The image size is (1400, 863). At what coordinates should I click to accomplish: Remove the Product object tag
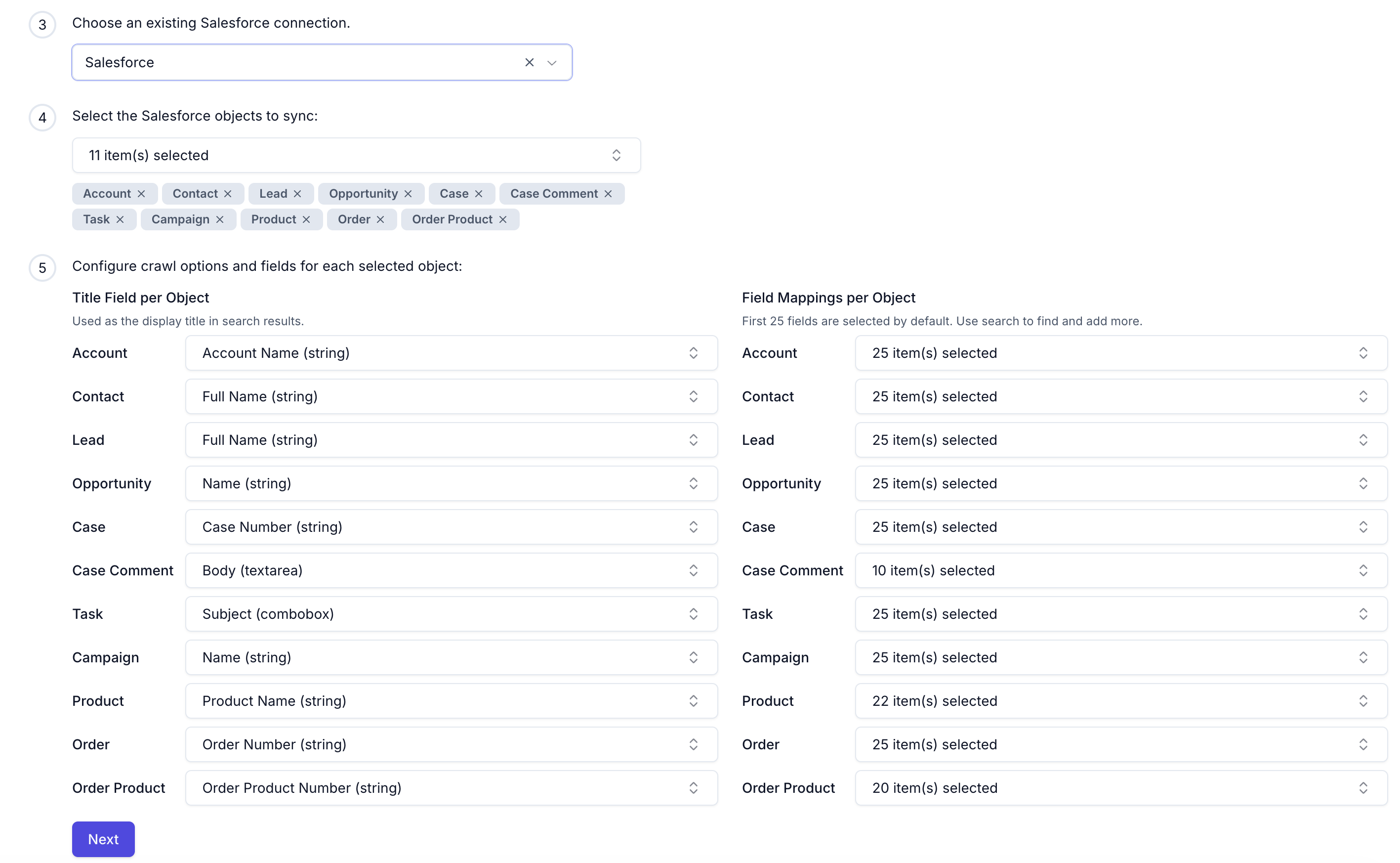pos(306,219)
